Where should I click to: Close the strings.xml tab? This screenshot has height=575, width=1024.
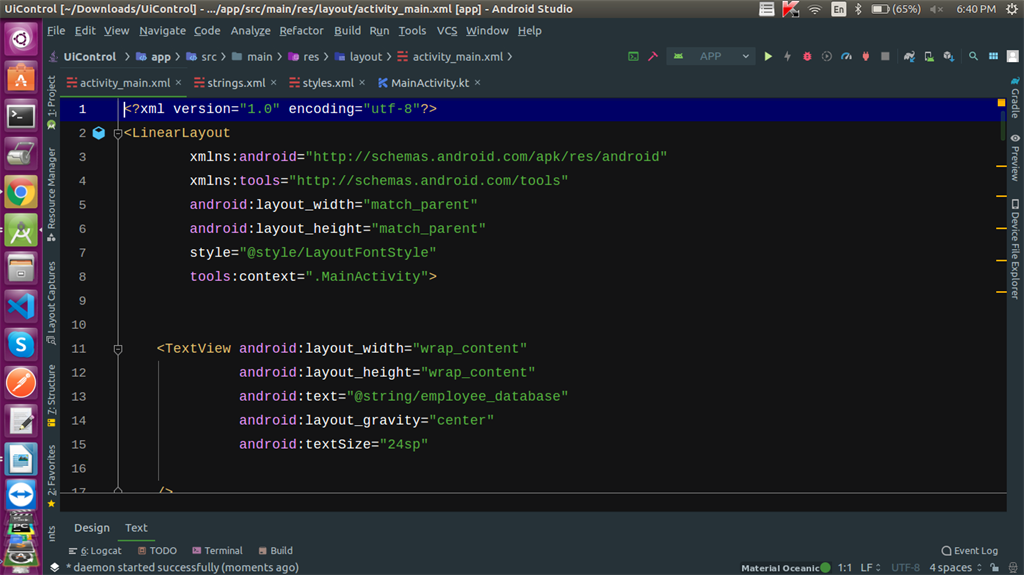[274, 82]
